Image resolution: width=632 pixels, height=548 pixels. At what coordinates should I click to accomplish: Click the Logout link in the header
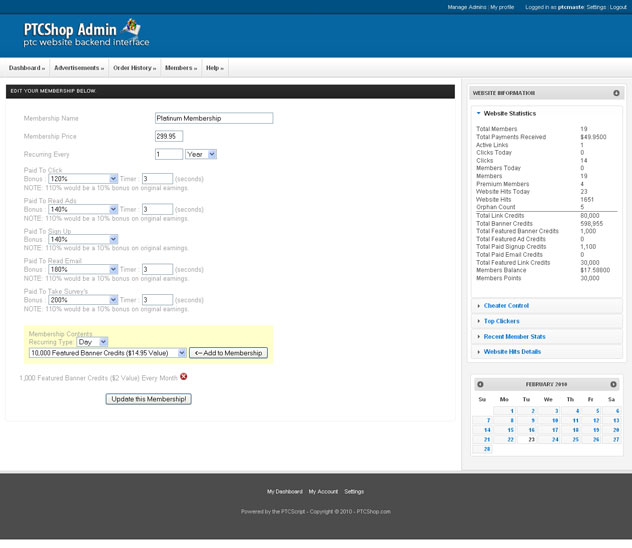pyautogui.click(x=620, y=7)
